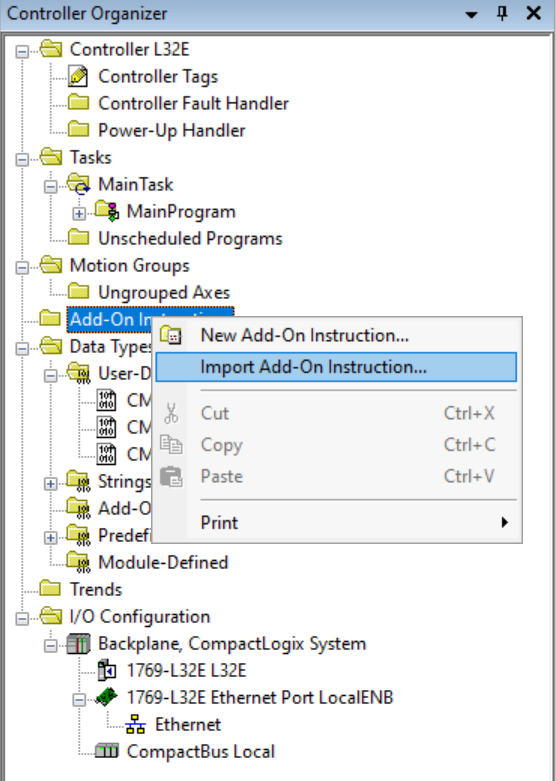Click the MainProgram folder icon
The image size is (556, 781).
coord(107,211)
